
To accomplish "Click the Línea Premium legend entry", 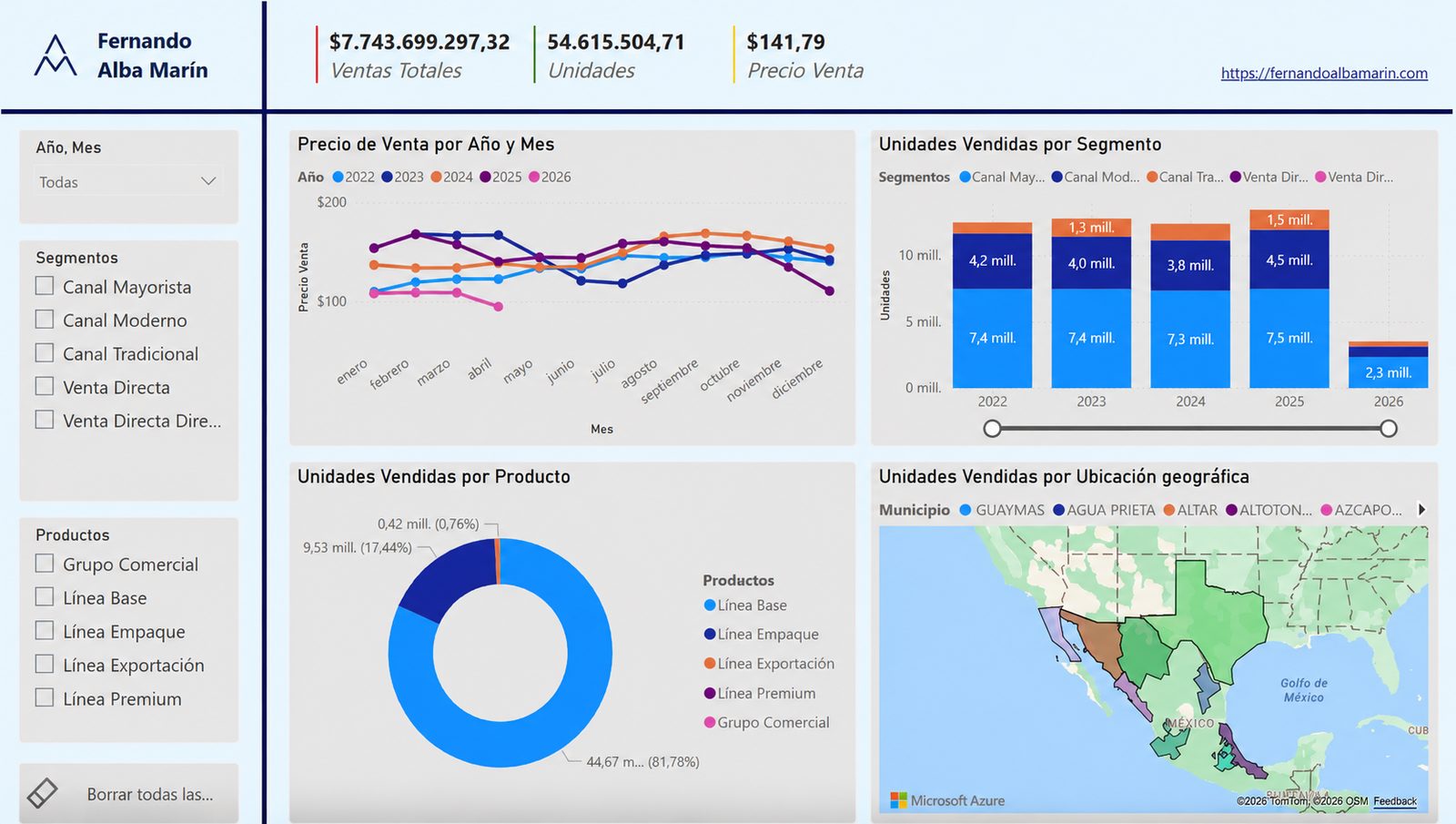I will pyautogui.click(x=760, y=694).
